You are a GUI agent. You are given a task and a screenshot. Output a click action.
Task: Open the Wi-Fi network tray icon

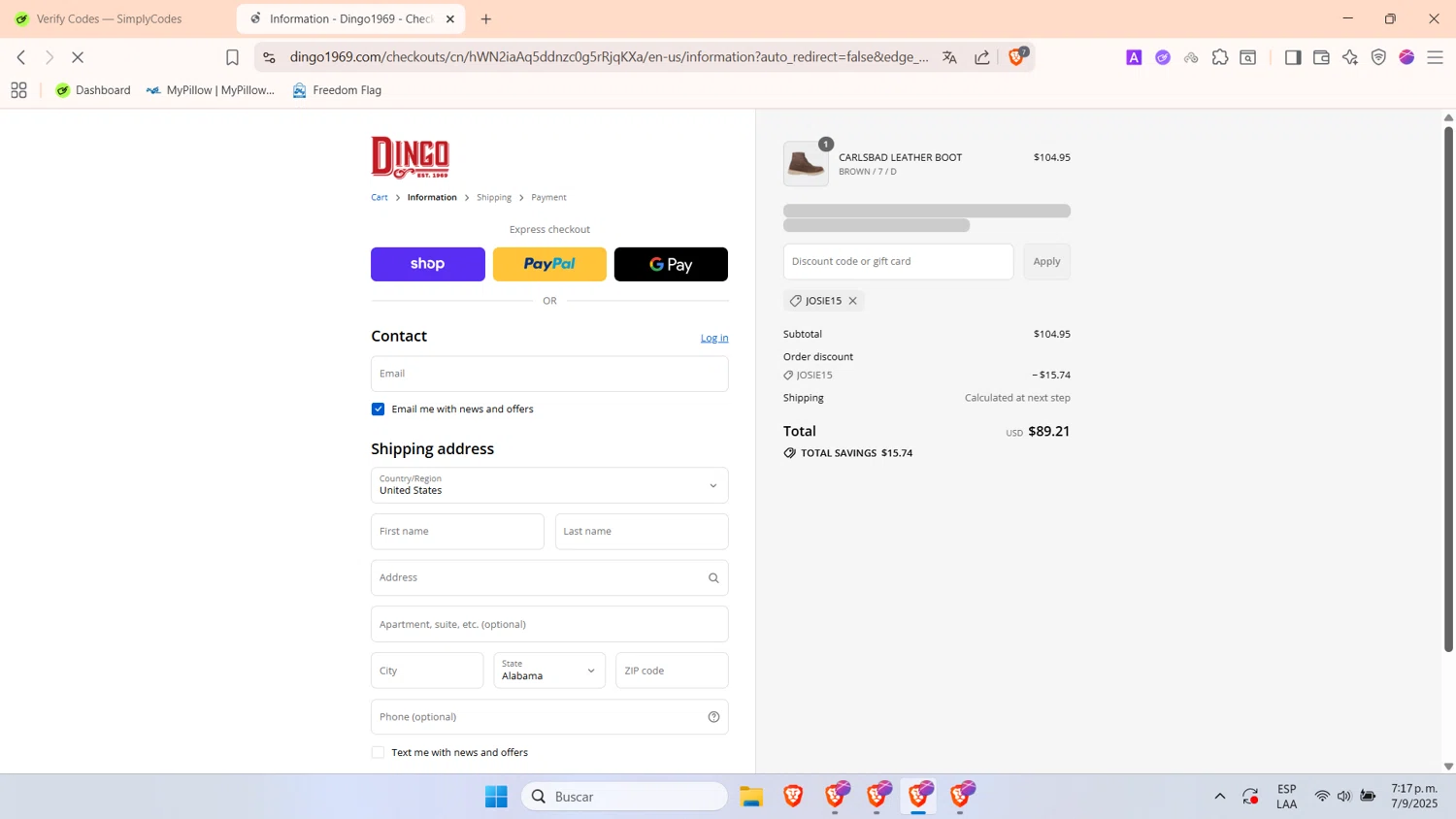click(1322, 797)
